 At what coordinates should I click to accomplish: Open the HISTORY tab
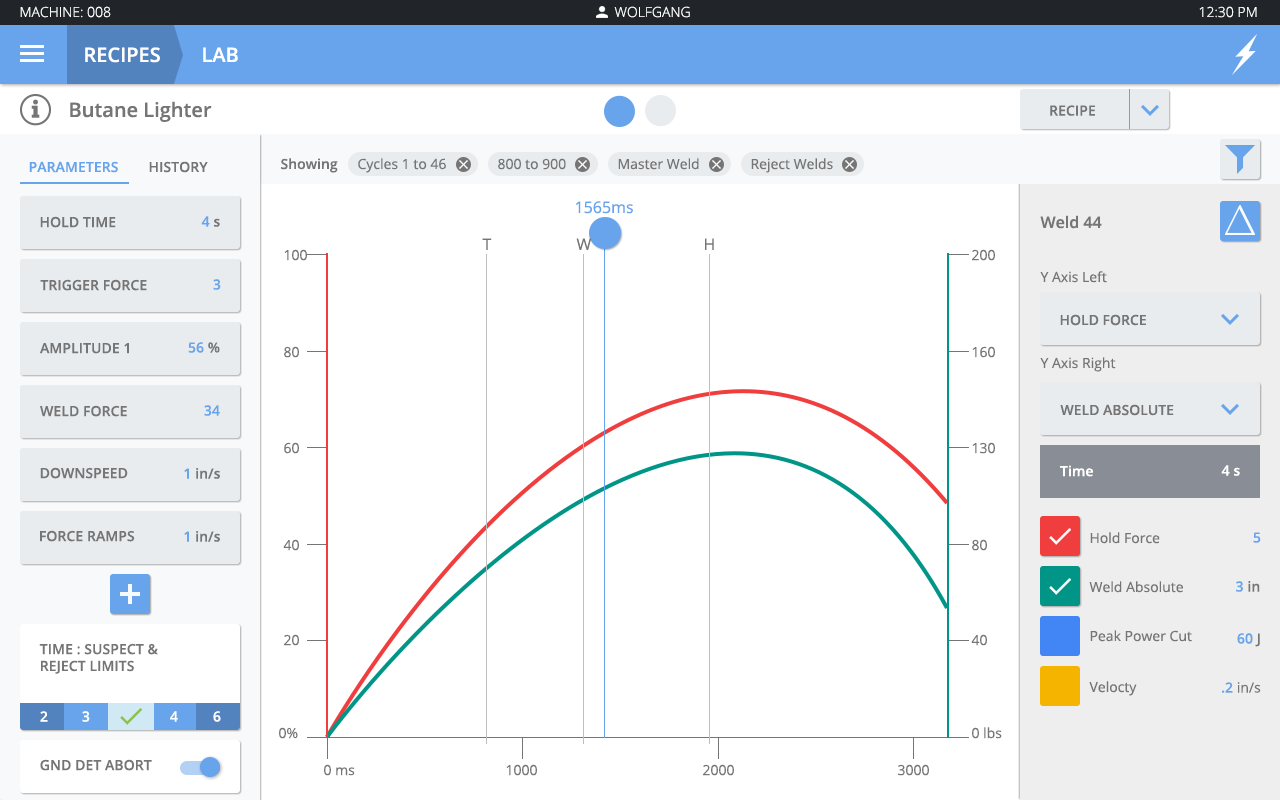coord(177,167)
